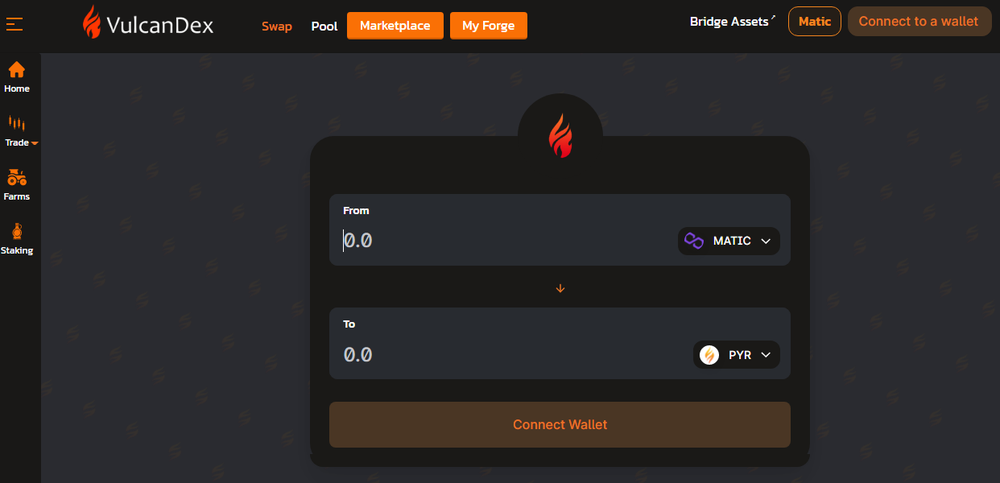
Task: Focus the From amount input
Action: point(504,241)
